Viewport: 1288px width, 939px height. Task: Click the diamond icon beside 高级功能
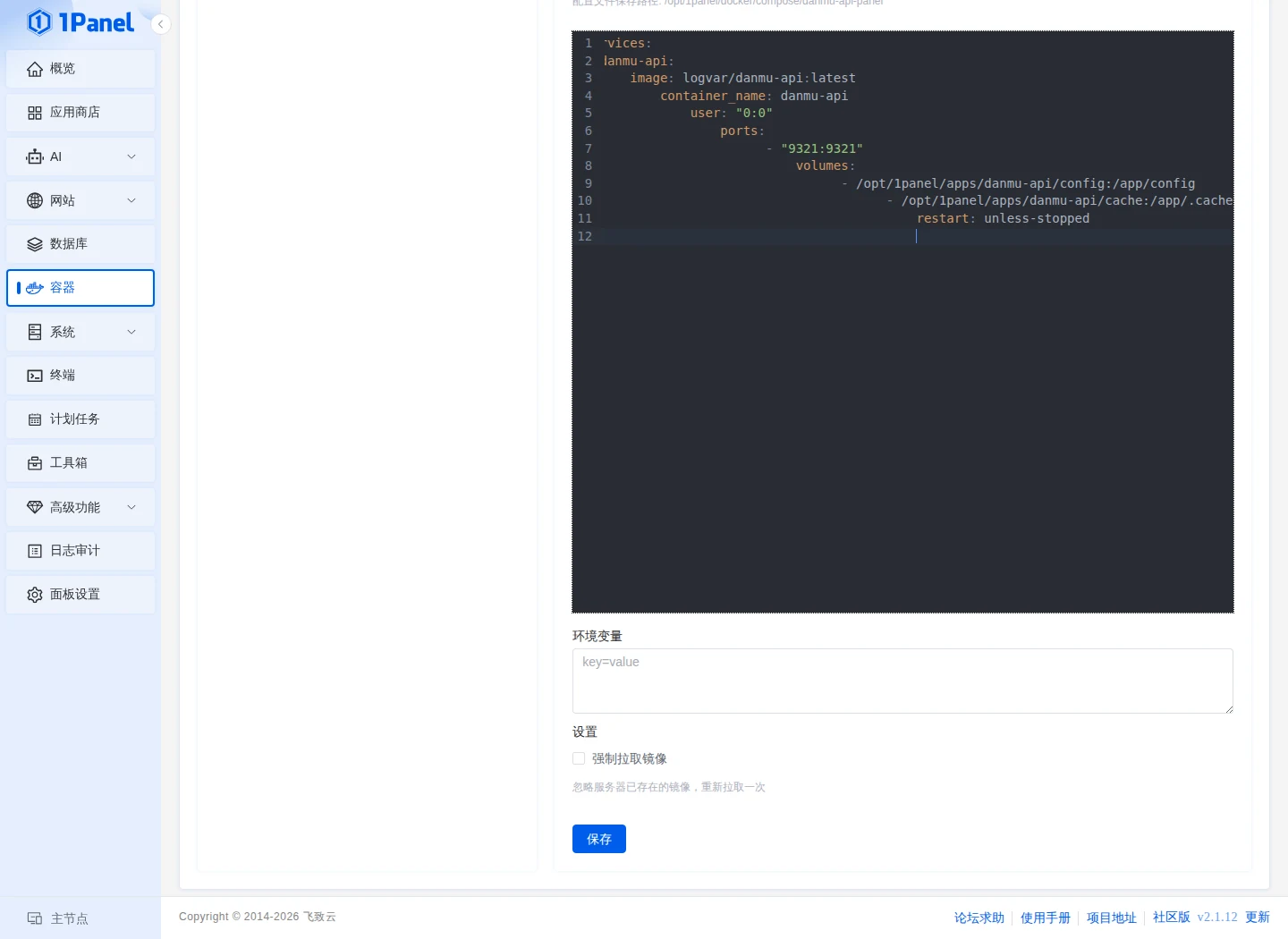tap(35, 507)
